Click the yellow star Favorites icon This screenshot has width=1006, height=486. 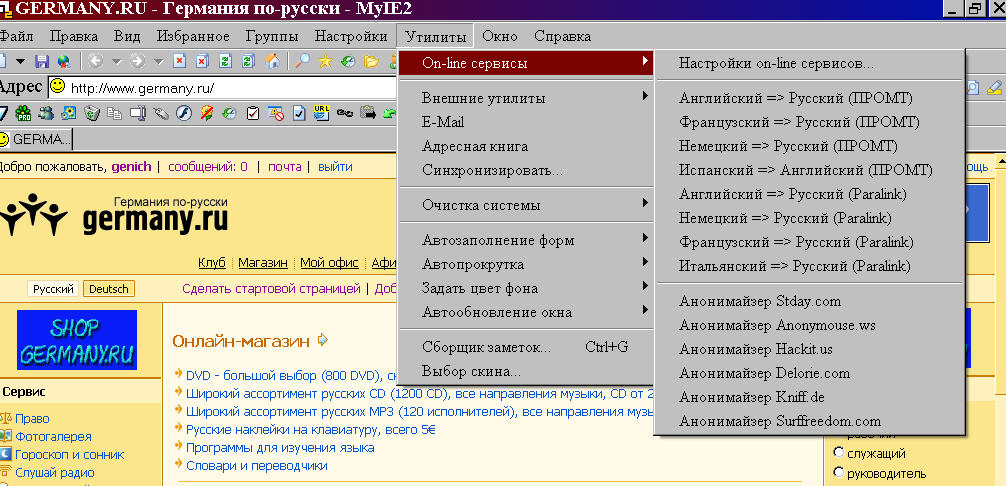[x=325, y=62]
